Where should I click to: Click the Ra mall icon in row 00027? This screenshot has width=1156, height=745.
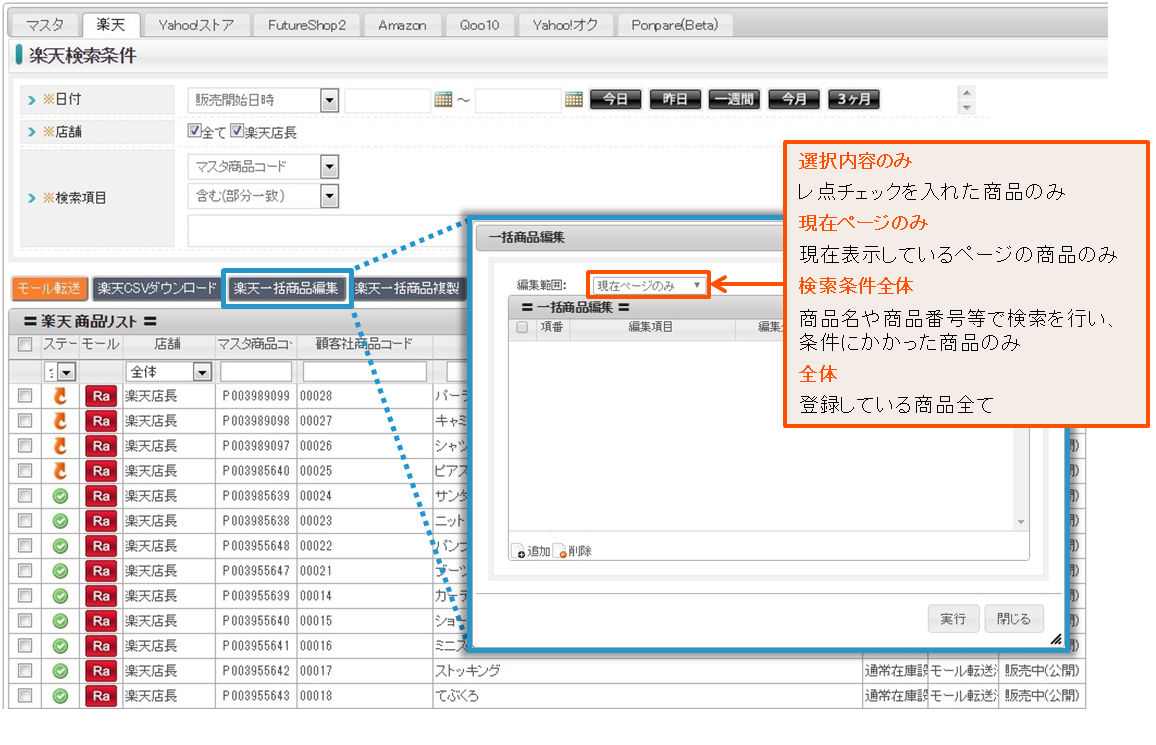pos(101,422)
